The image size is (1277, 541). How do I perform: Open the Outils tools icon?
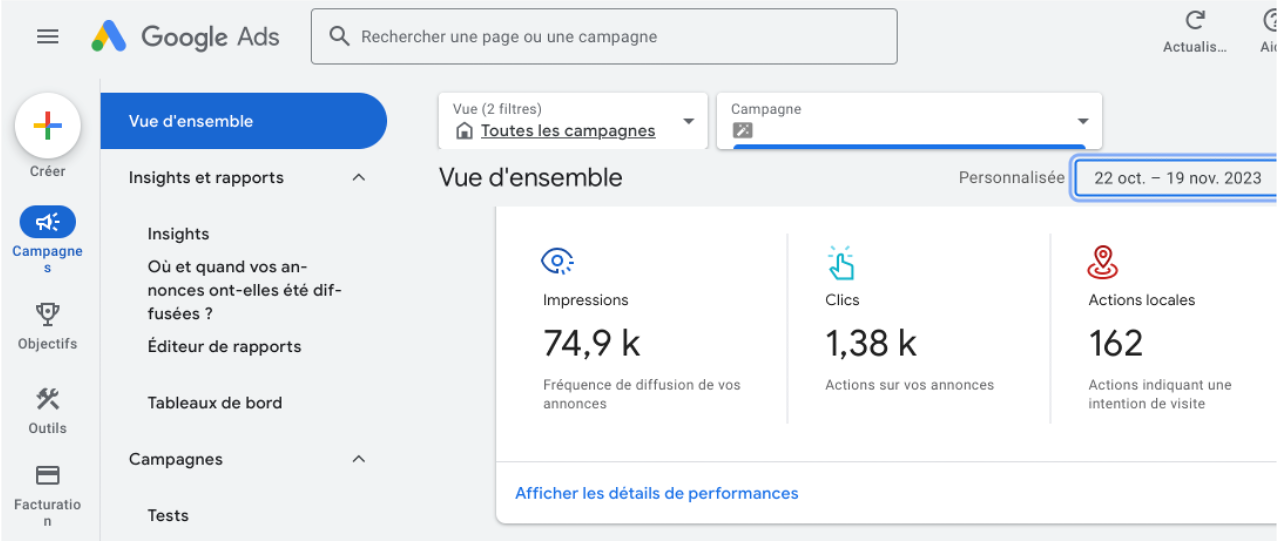pos(47,399)
